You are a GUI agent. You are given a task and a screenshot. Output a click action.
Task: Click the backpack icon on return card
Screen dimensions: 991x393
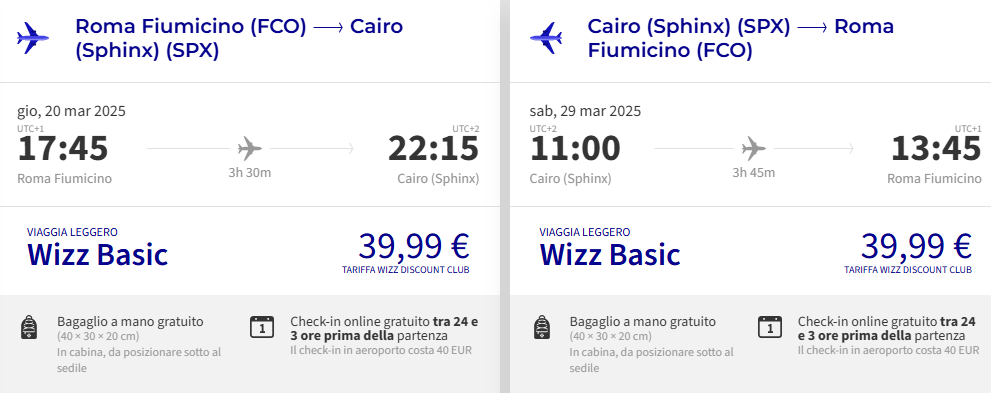tap(542, 327)
